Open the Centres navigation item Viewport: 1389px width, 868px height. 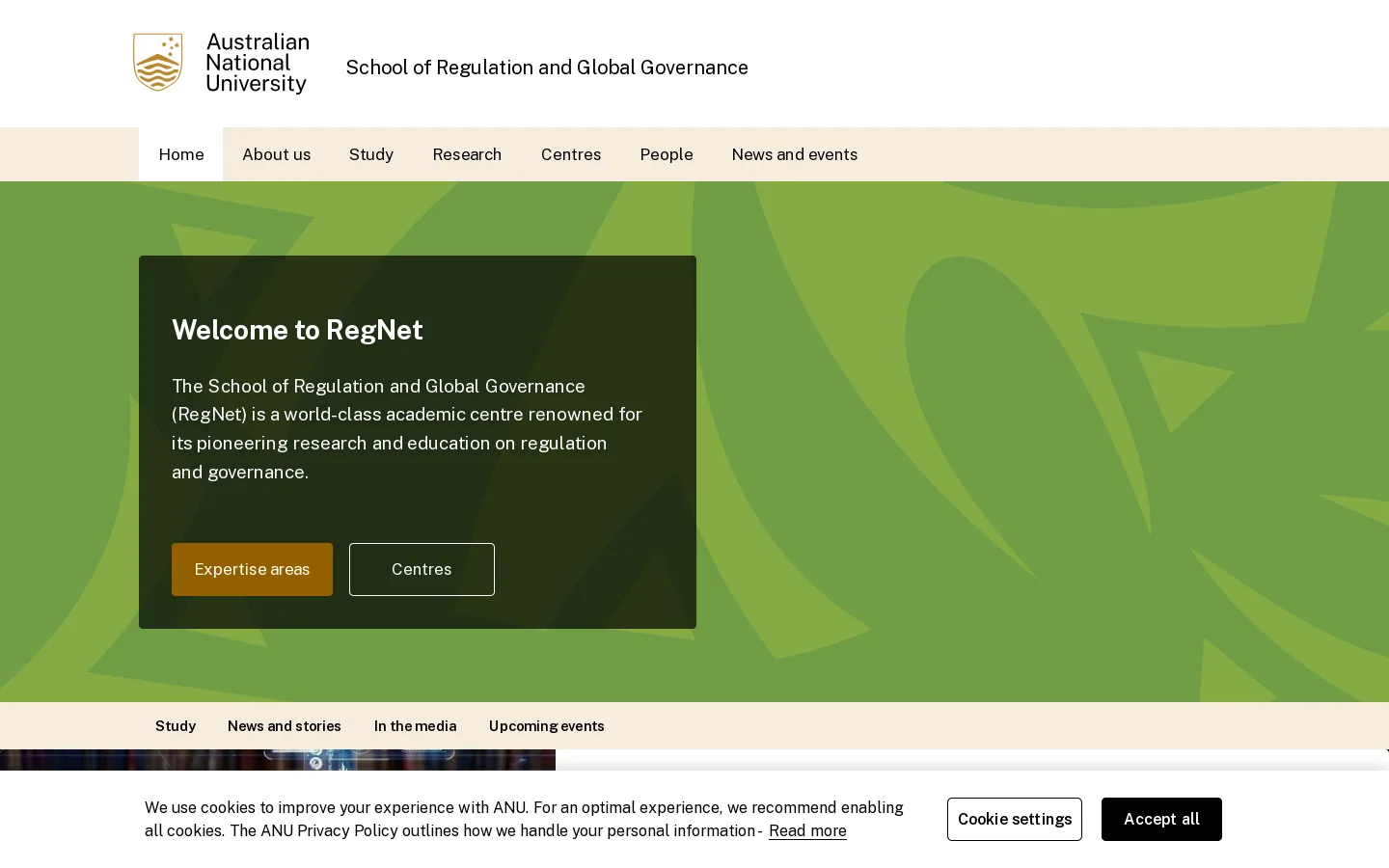pyautogui.click(x=571, y=154)
